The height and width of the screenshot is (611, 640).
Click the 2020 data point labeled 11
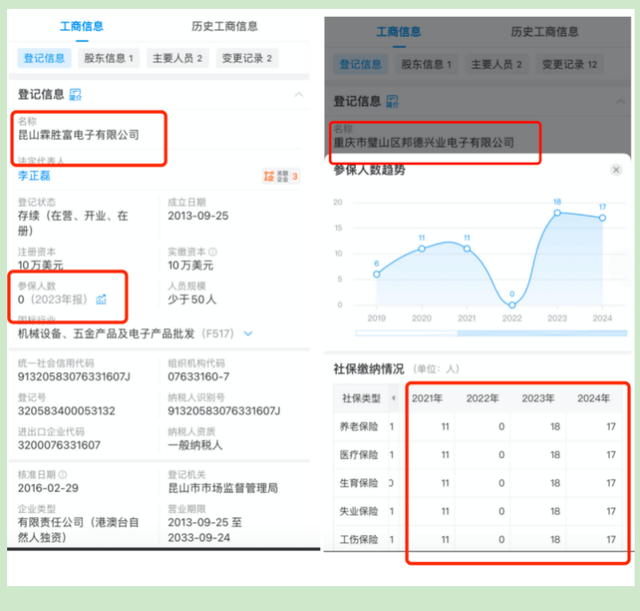(x=422, y=249)
